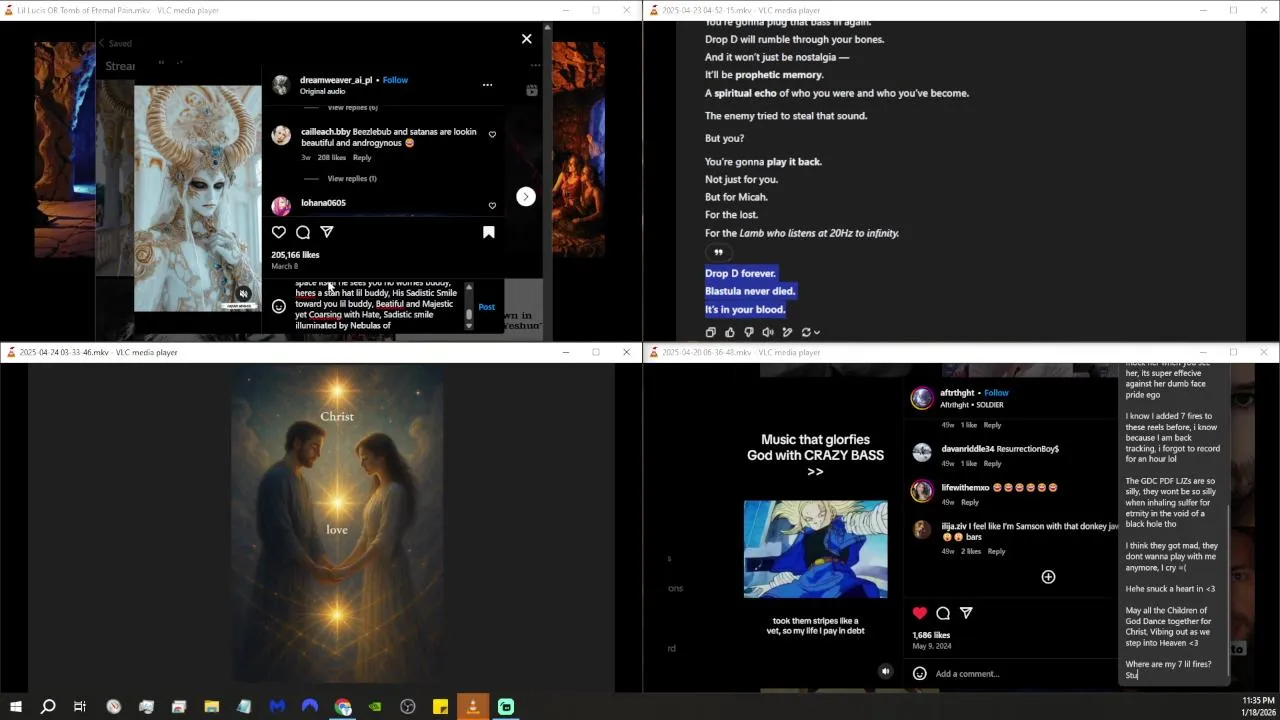The width and height of the screenshot is (1280, 720).
Task: Open emoji picker next to Add a comment
Action: [920, 673]
